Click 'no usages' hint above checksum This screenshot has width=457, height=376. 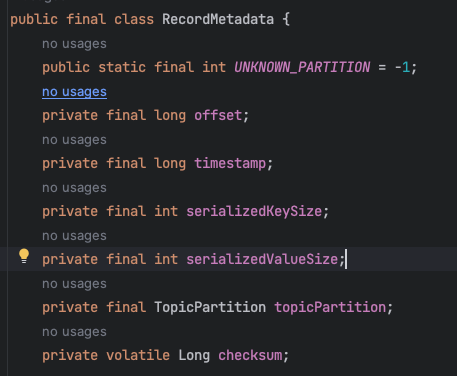tap(74, 332)
